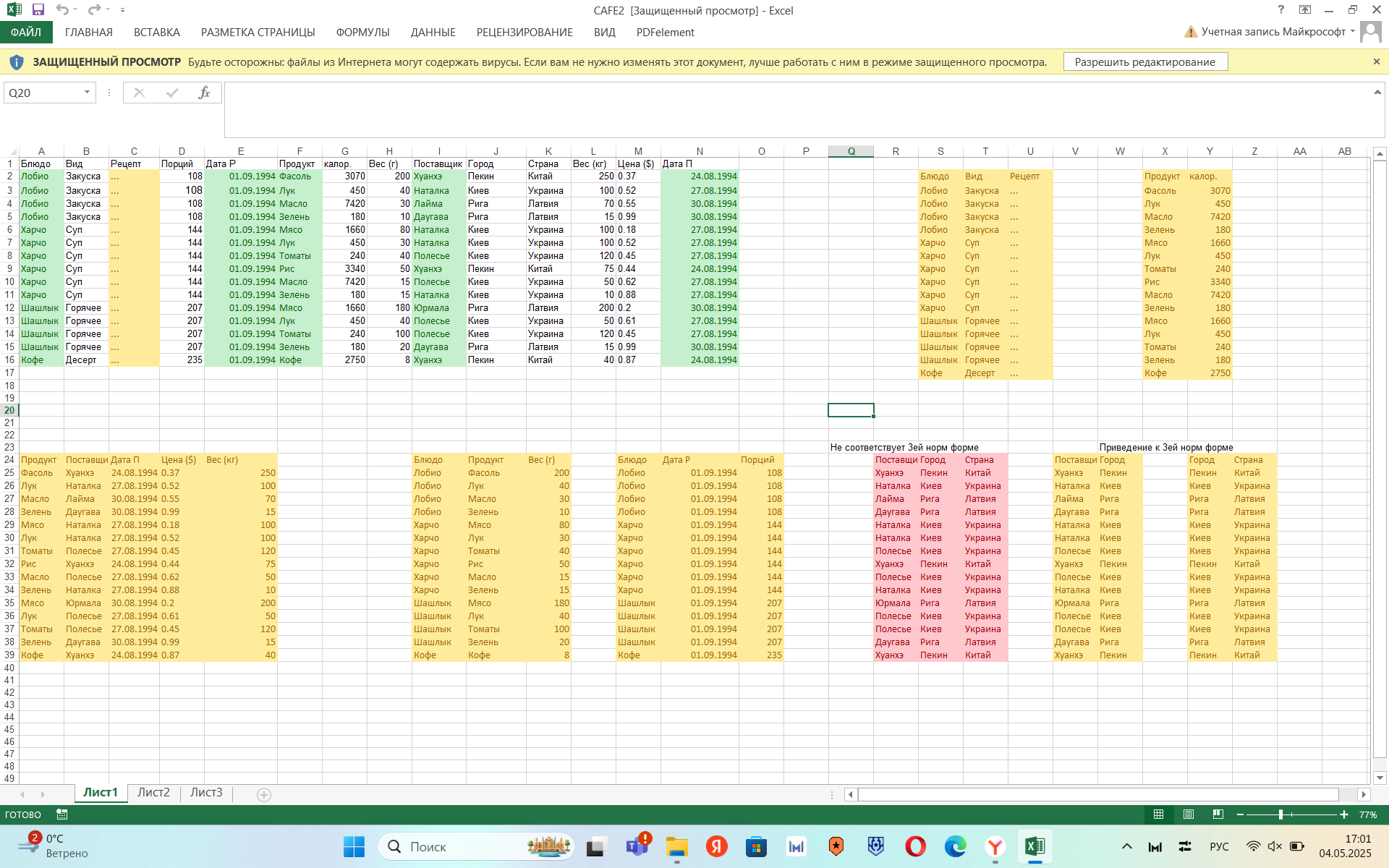Click the user avatar picture icon
1389x868 pixels.
point(1370,32)
